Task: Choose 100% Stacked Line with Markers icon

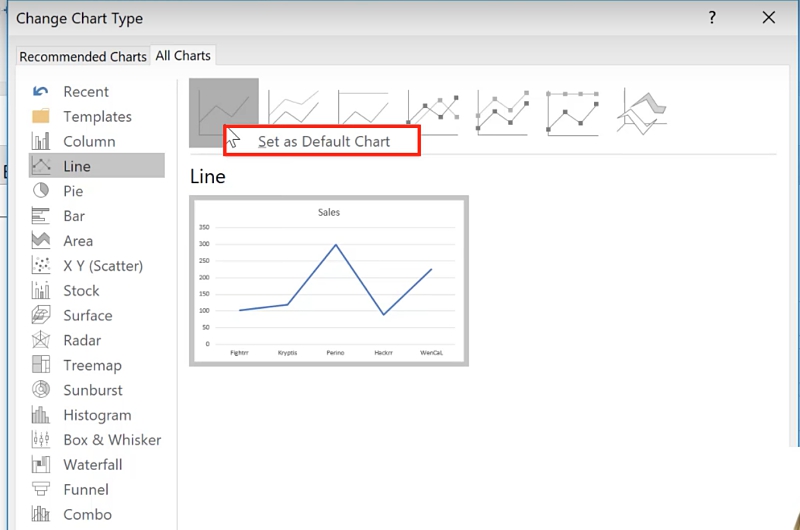Action: coord(572,112)
